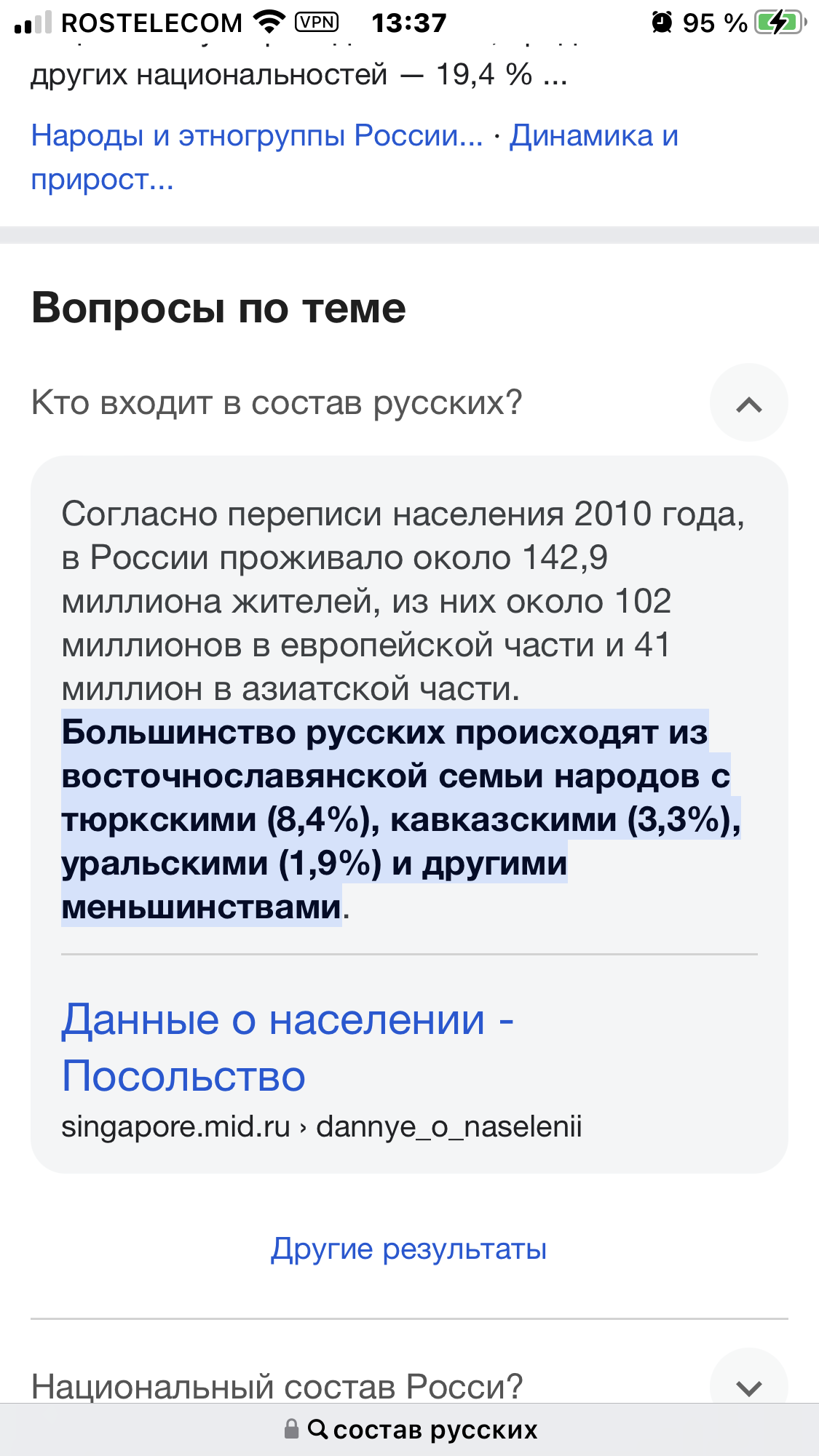The image size is (819, 1456).
Task: Expand the "Национальный состав Росси?" chevron
Action: (748, 1386)
